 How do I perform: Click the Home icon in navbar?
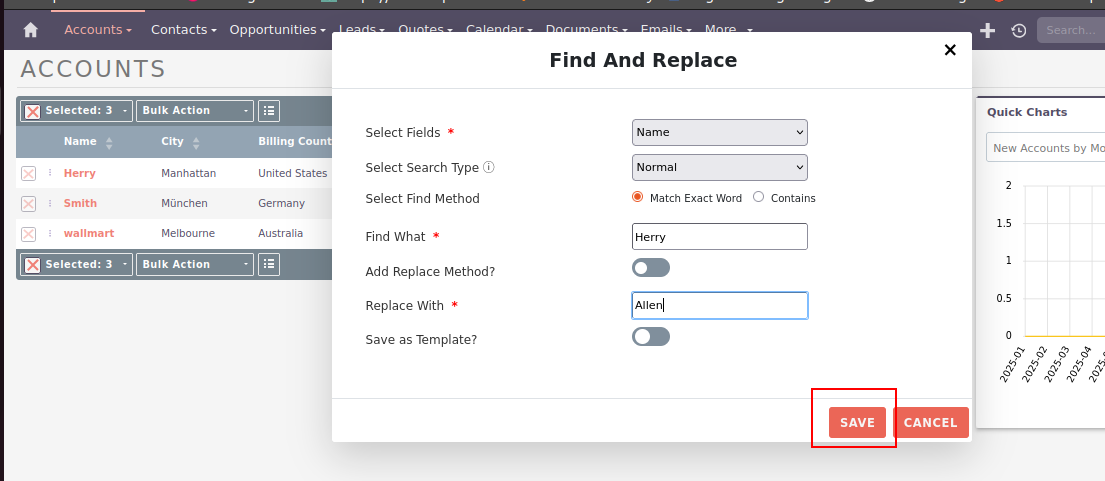point(30,30)
